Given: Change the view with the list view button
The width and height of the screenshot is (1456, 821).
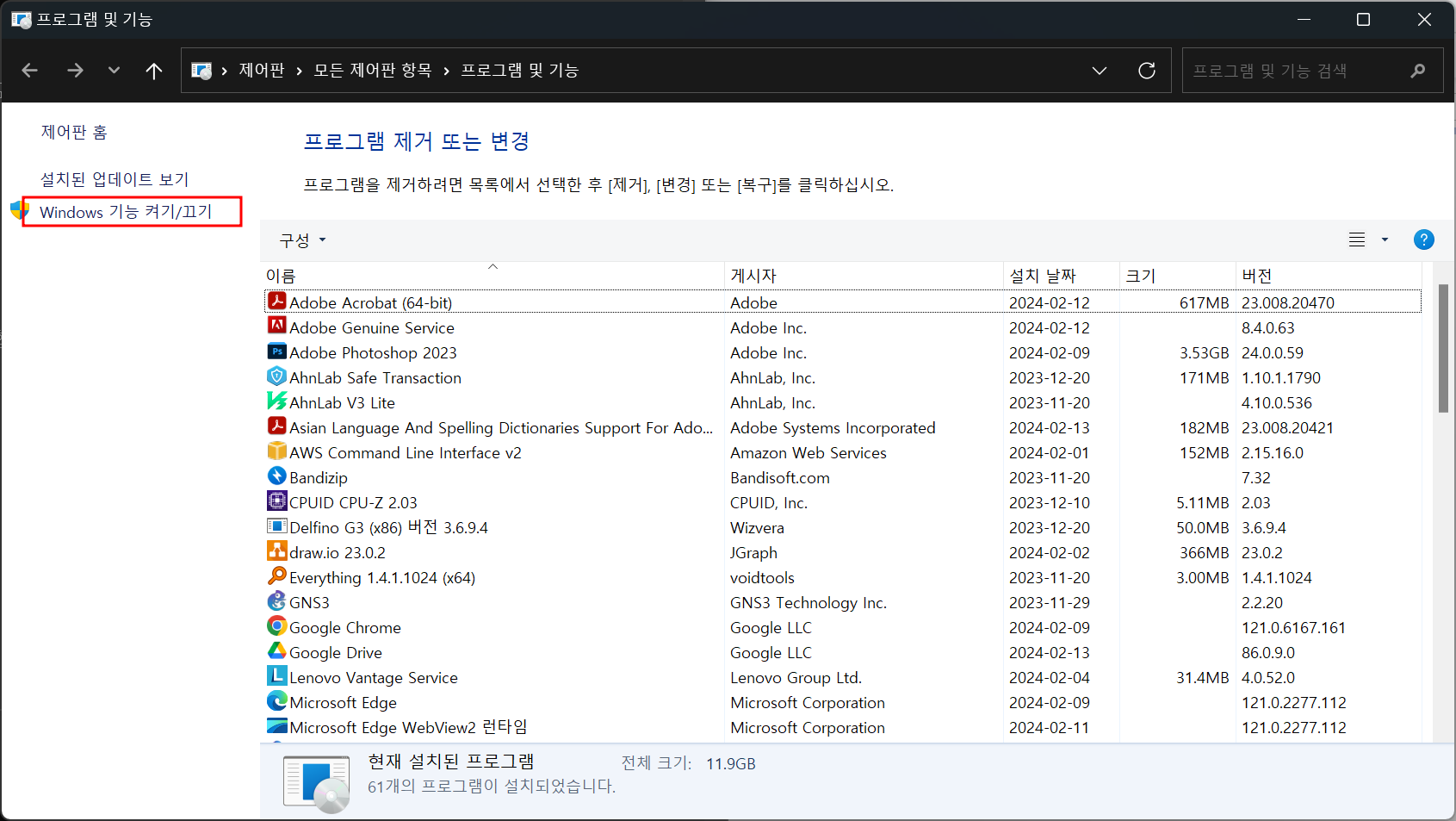Looking at the screenshot, I should click(1357, 239).
